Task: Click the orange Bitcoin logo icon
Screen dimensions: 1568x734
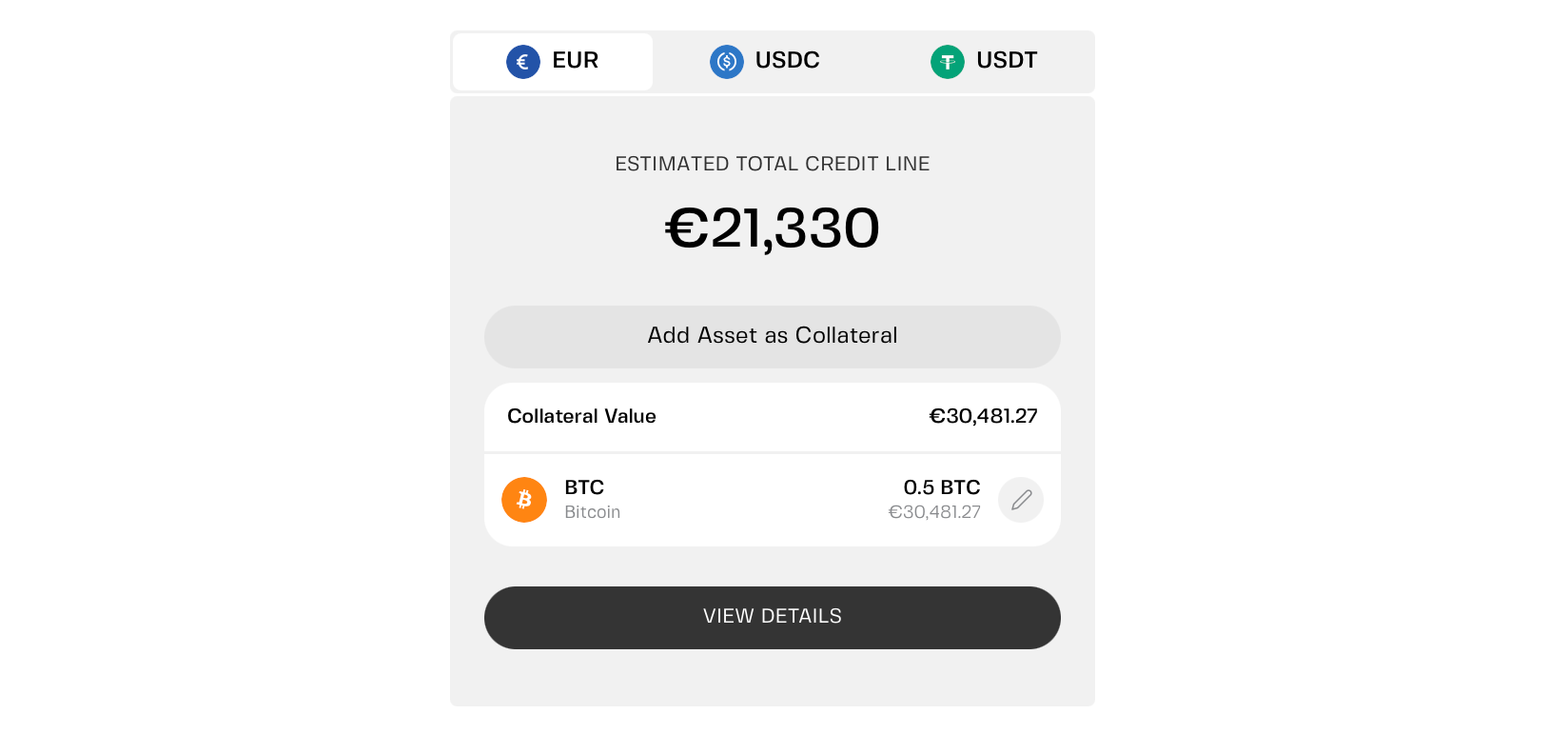Action: pyautogui.click(x=524, y=500)
